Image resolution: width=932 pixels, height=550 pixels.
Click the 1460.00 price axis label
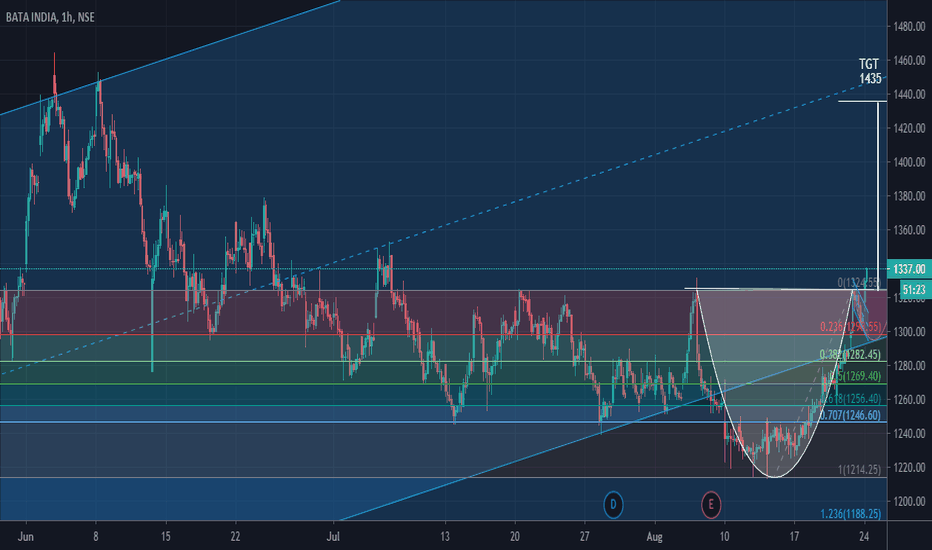909,60
